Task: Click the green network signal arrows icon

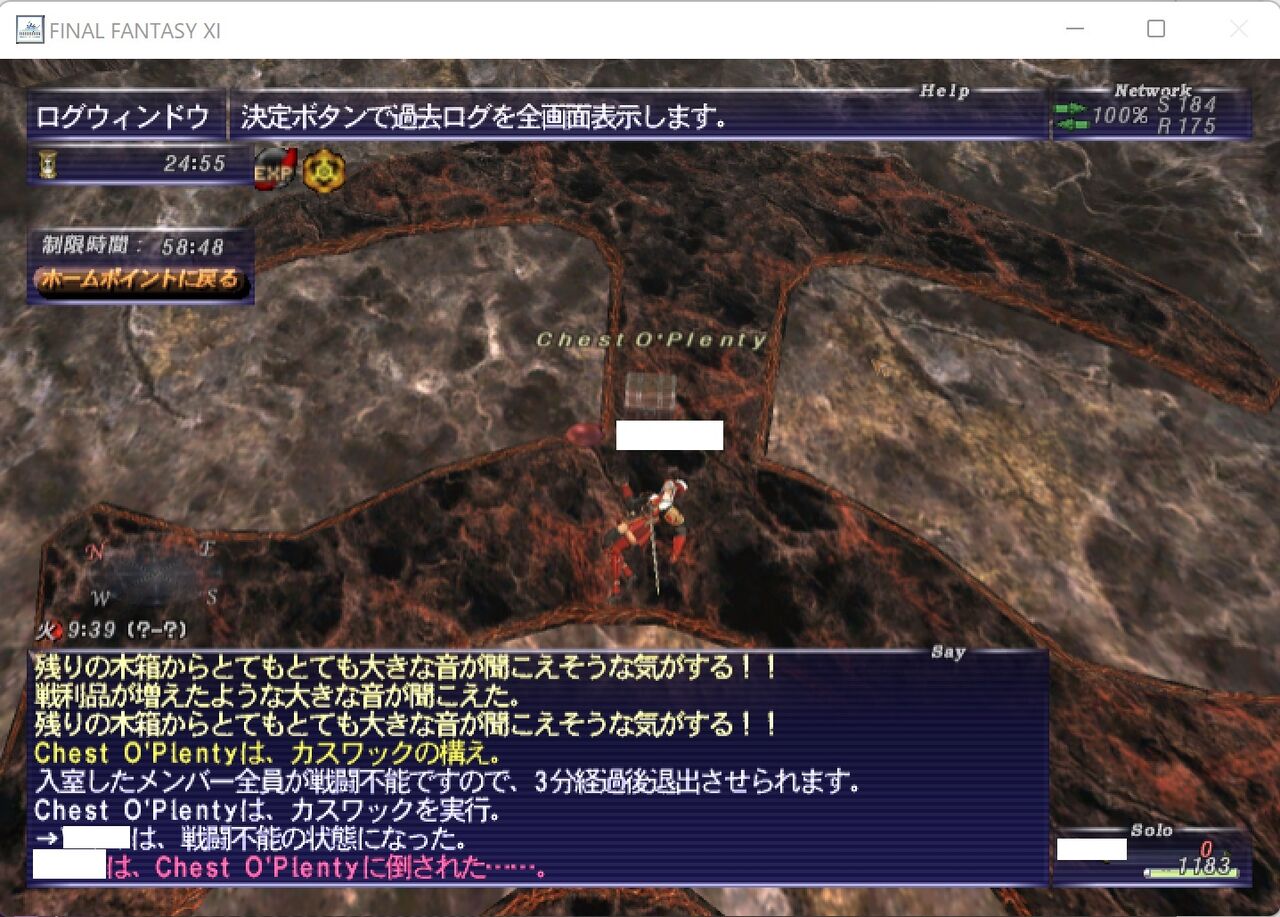Action: coord(1071,115)
